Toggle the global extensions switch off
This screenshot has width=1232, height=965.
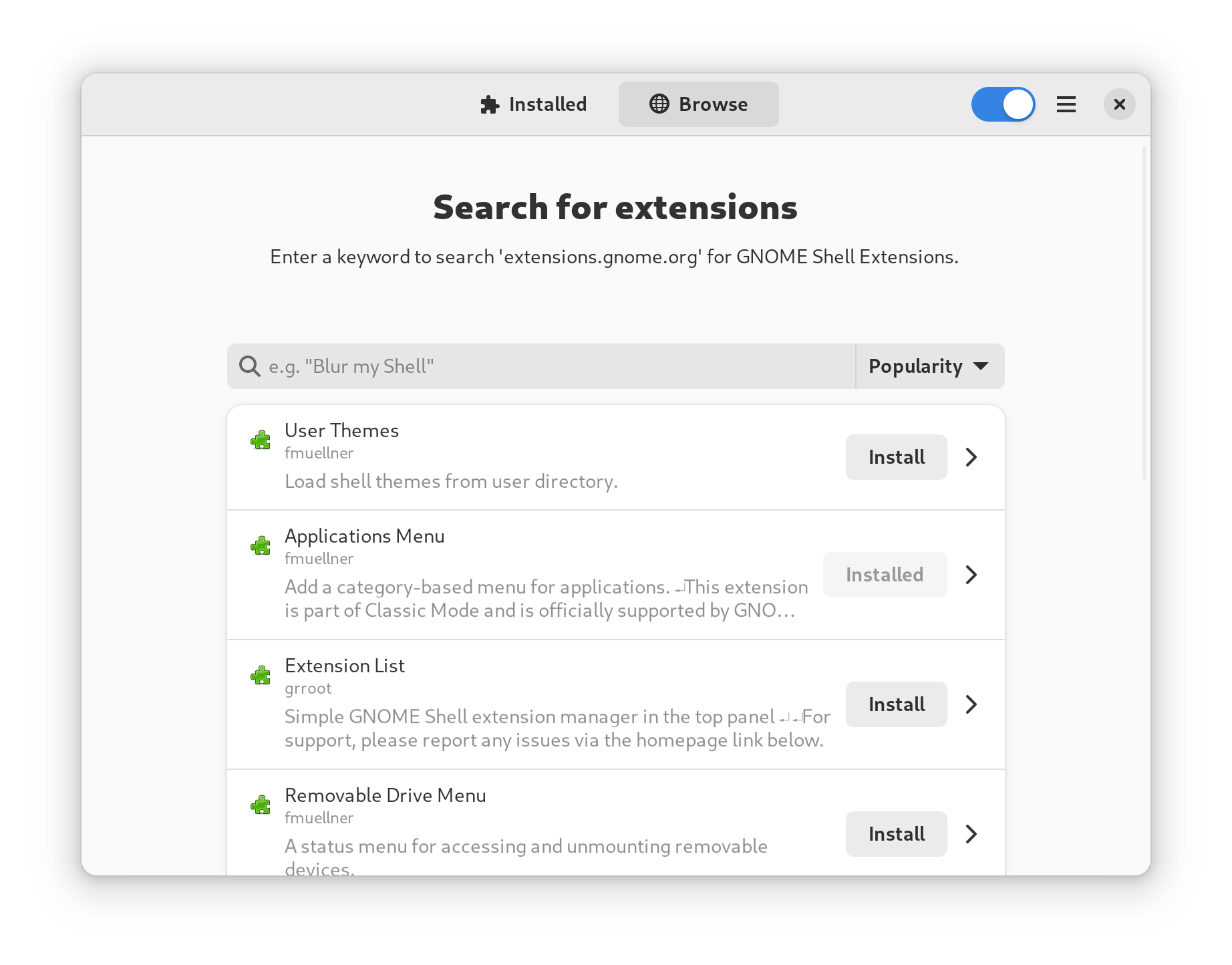point(1003,104)
